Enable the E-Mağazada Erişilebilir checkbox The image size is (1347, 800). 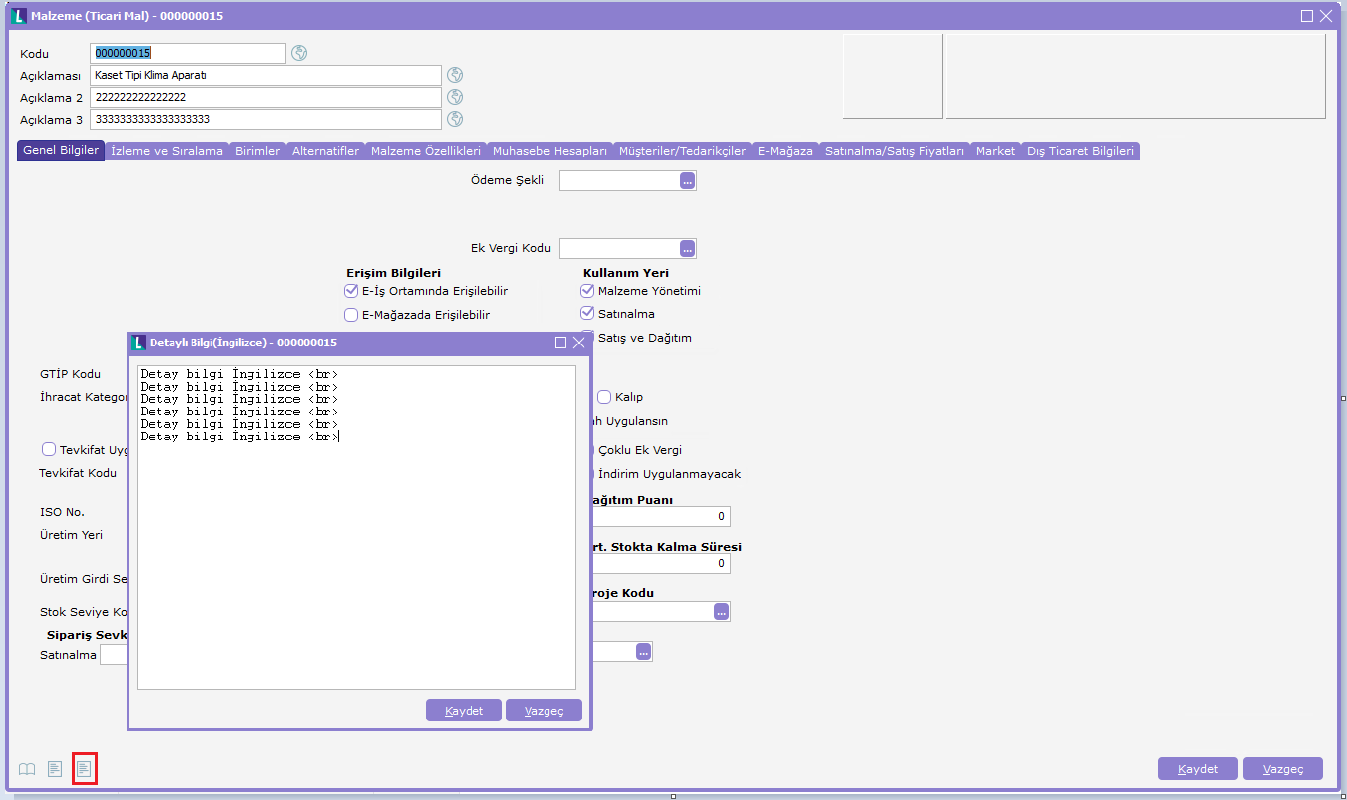click(x=351, y=315)
